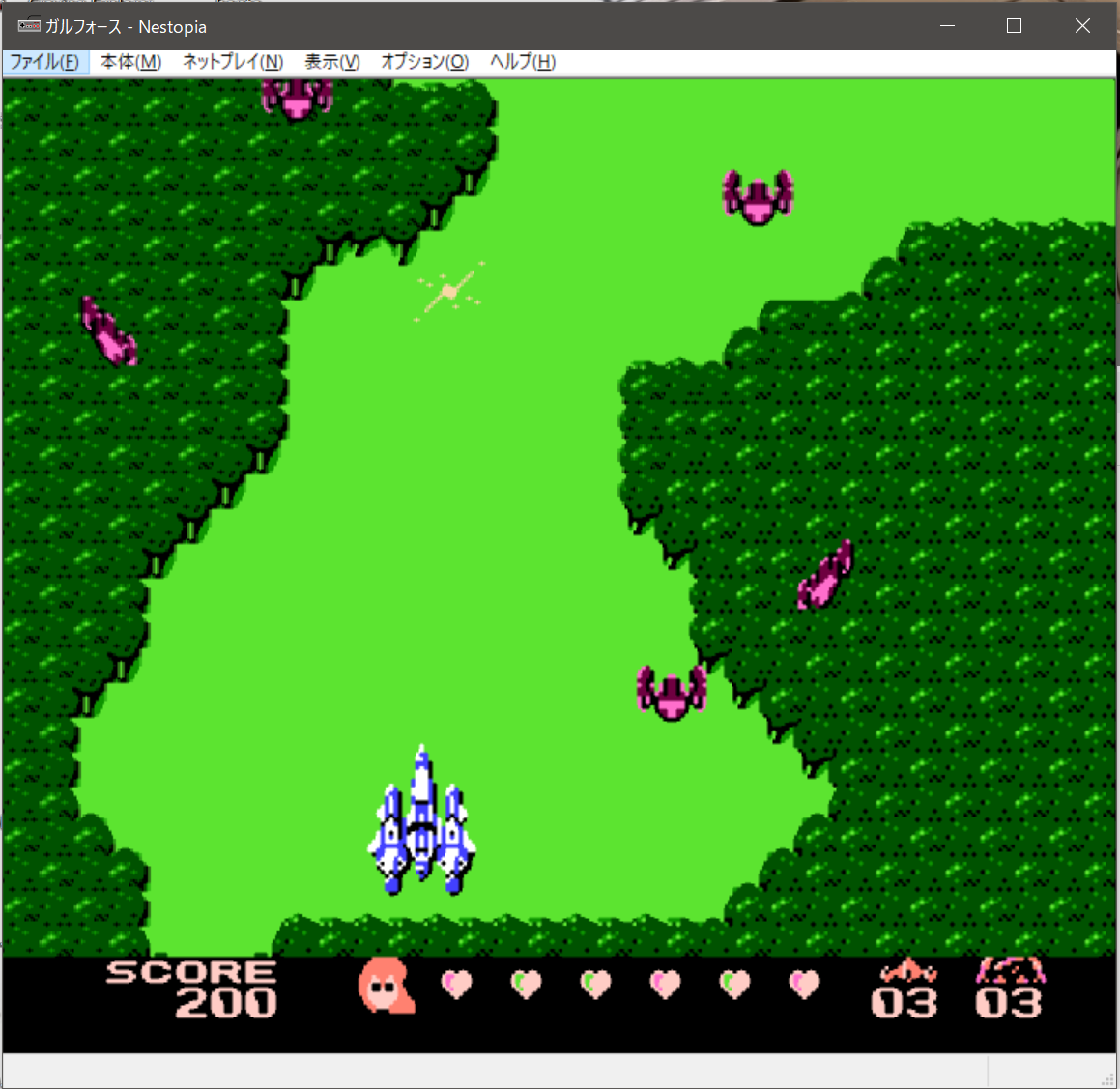Click the diagonal pink enemy over right forest
1120x1089 pixels.
(825, 575)
